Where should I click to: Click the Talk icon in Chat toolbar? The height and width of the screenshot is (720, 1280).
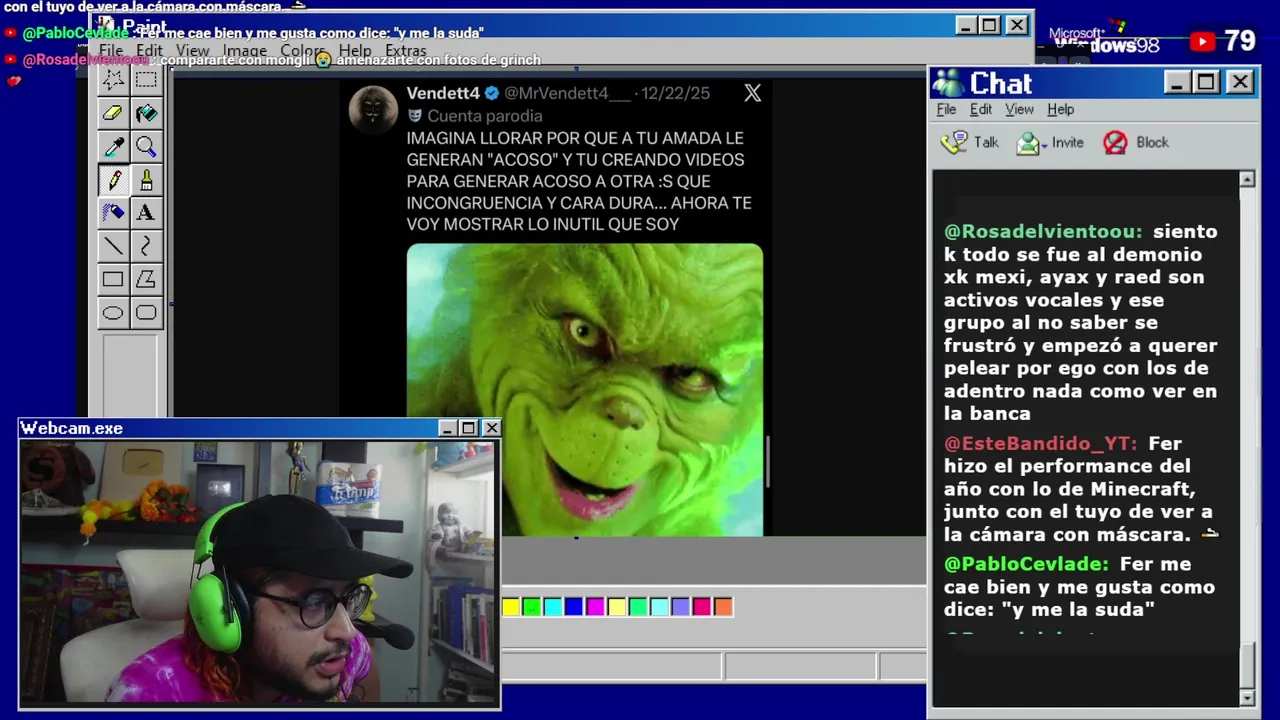point(954,142)
